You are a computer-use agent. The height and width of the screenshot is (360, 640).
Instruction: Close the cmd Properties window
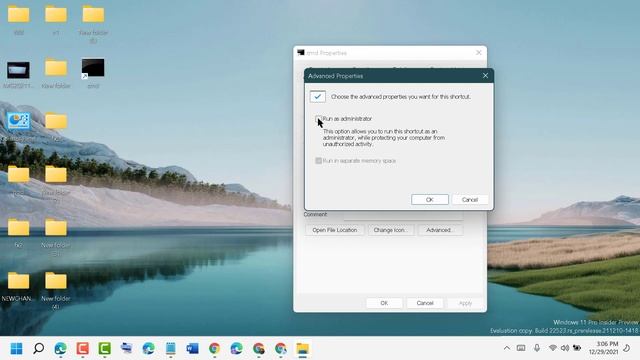[479, 53]
